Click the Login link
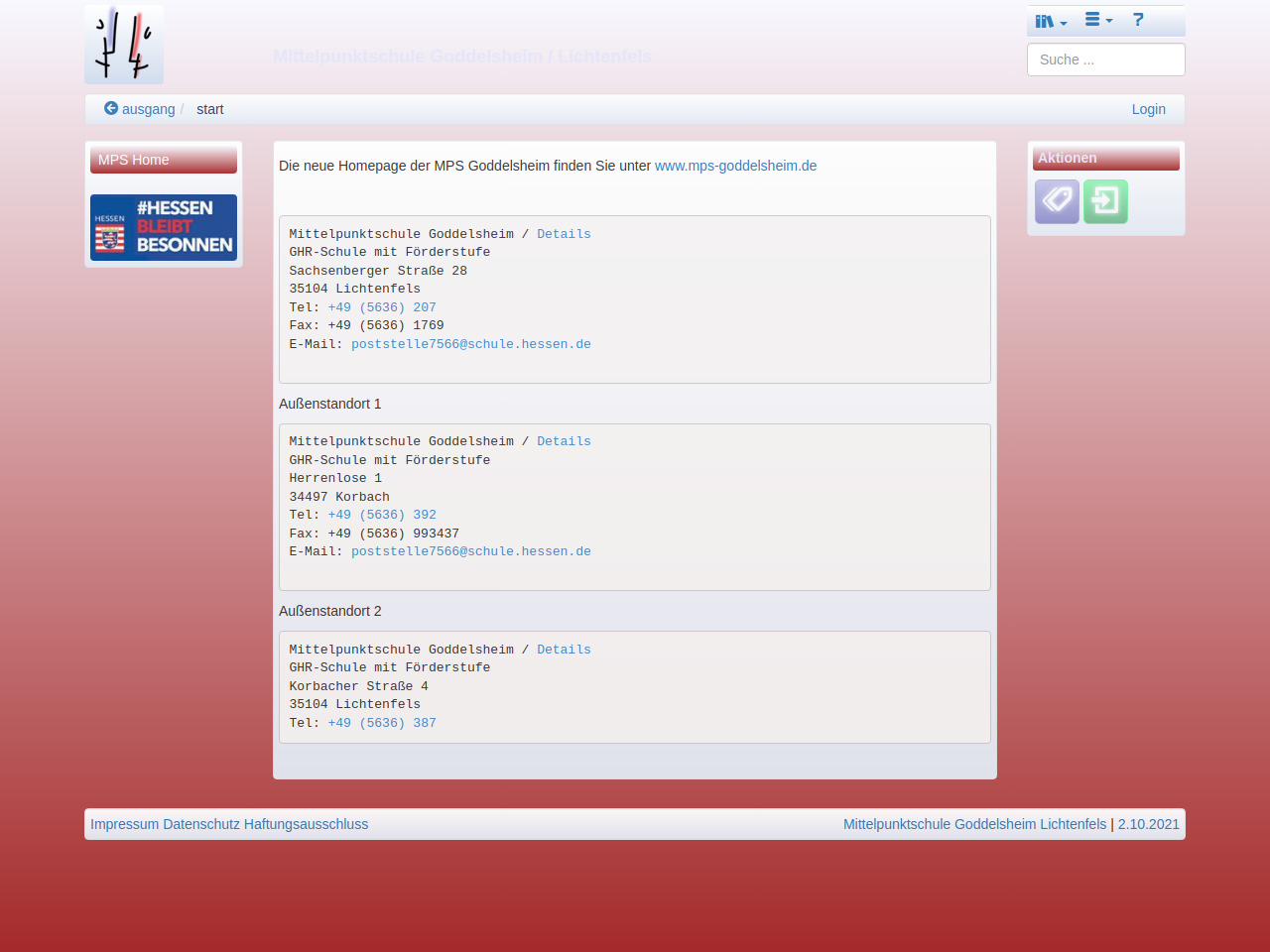The height and width of the screenshot is (952, 1270). [1148, 109]
